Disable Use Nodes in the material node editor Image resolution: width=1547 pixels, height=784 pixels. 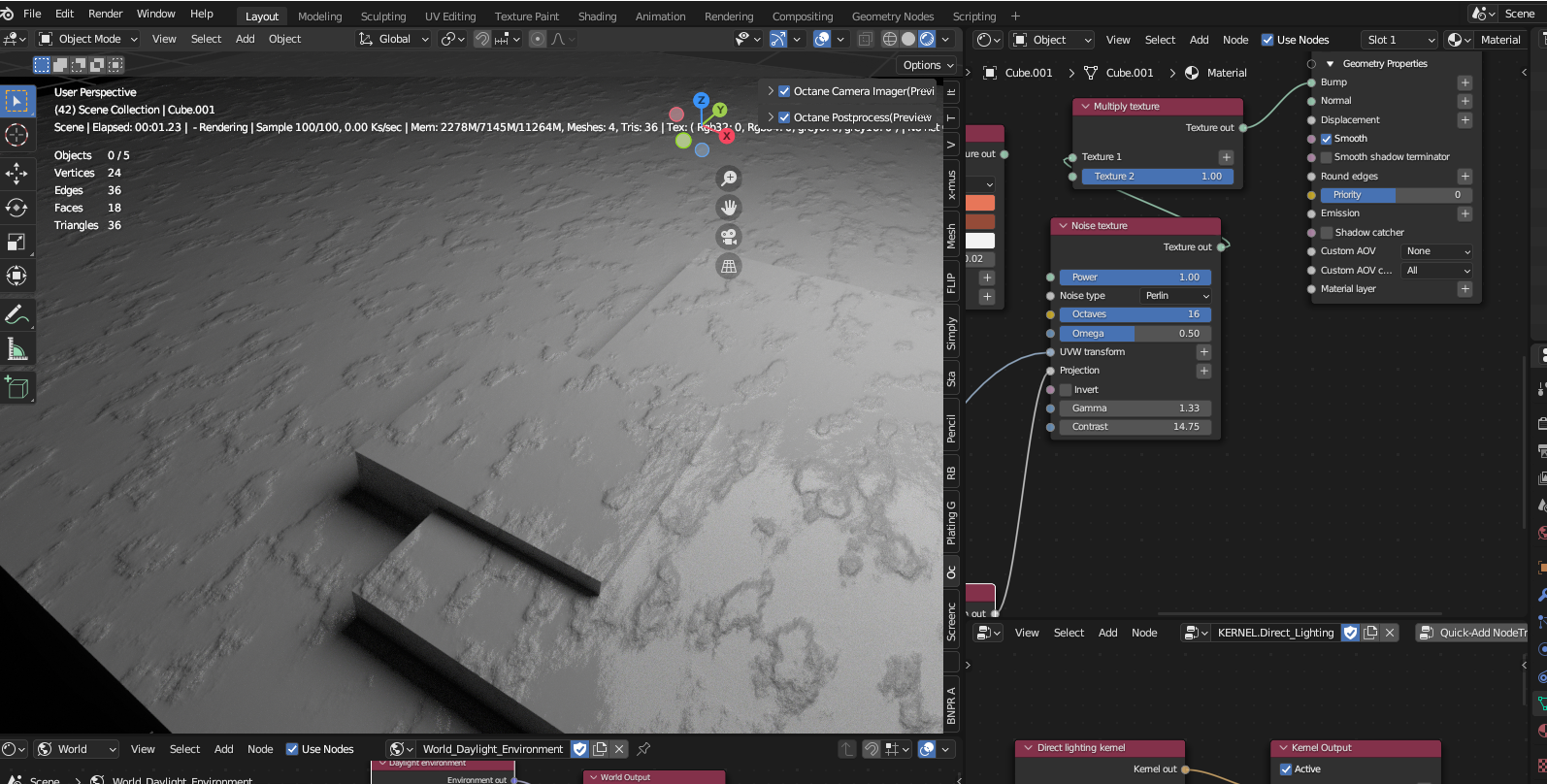[1267, 40]
